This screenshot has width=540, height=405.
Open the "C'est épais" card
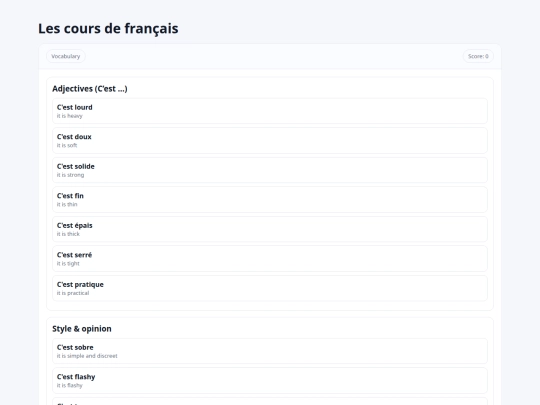(x=270, y=229)
